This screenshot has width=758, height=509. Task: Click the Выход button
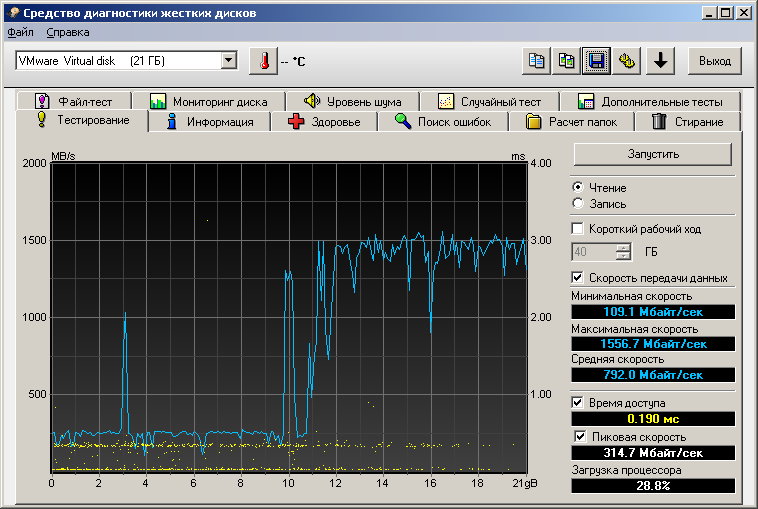[x=714, y=61]
